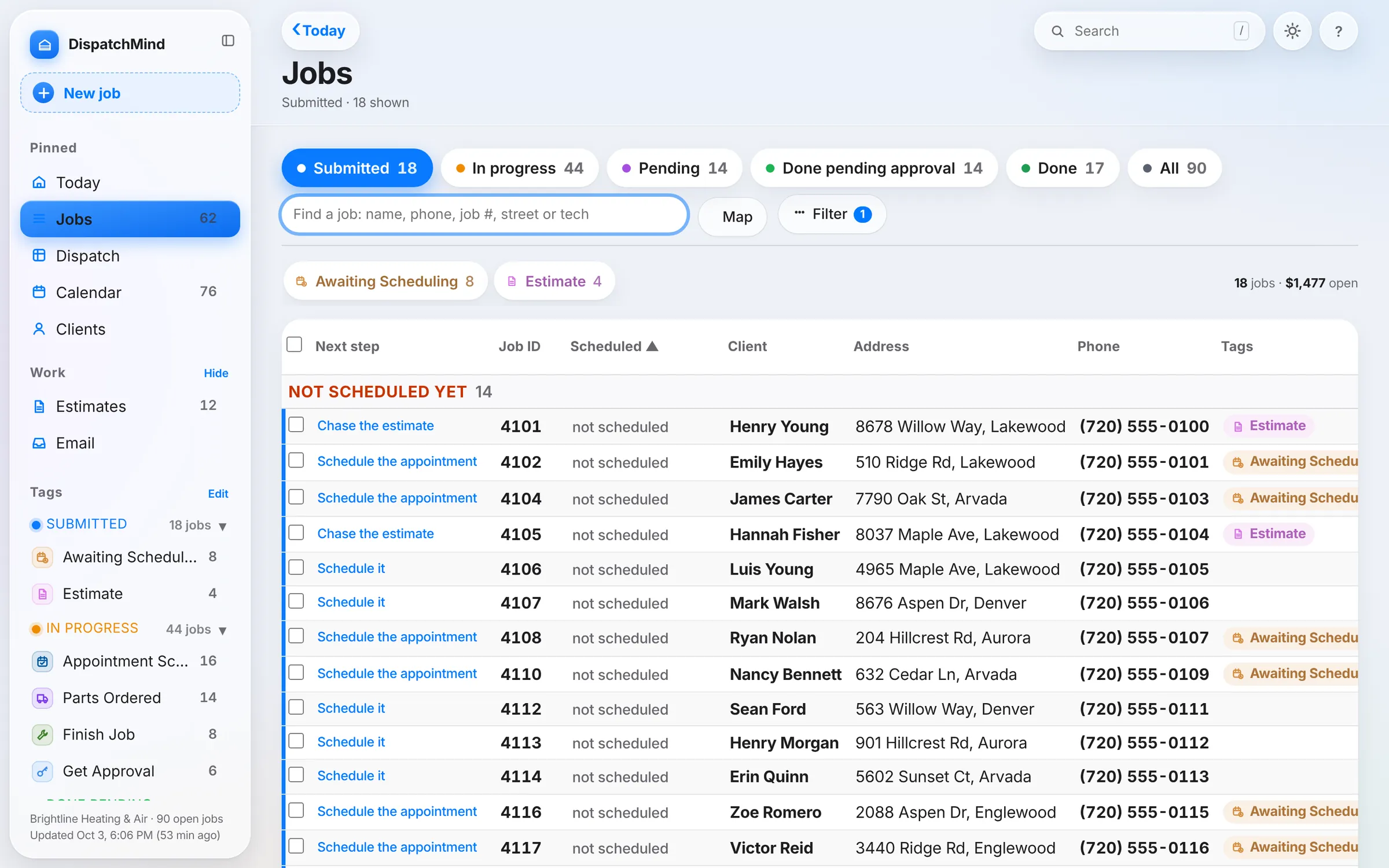Image resolution: width=1389 pixels, height=868 pixels.
Task: Click the Calendar icon in sidebar
Action: [x=39, y=292]
